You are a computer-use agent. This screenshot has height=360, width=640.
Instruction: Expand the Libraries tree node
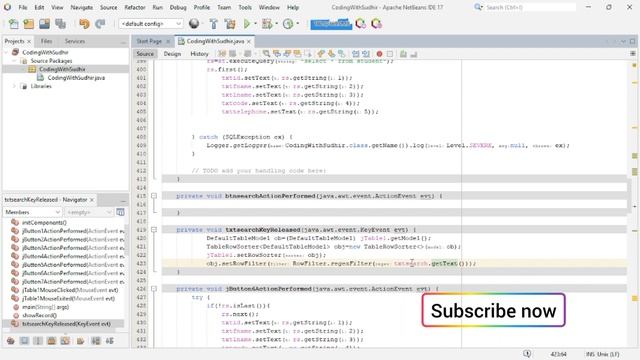pyautogui.click(x=14, y=86)
